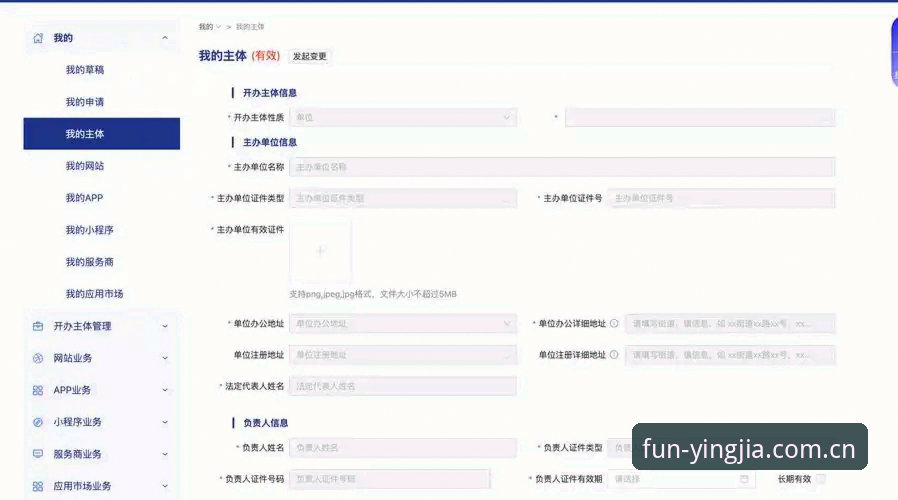898x500 pixels.
Task: Expand the 应用市场业务 section chevron
Action: [x=165, y=486]
